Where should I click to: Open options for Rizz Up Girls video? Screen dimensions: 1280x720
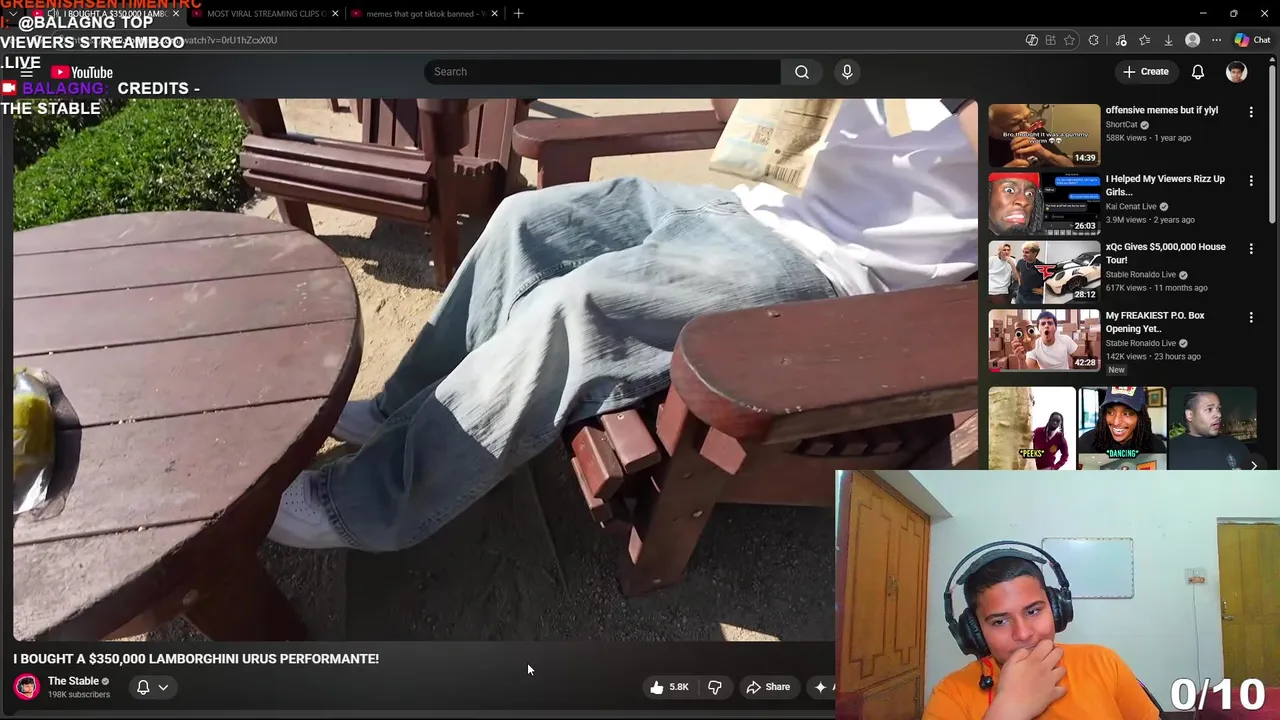(1251, 180)
